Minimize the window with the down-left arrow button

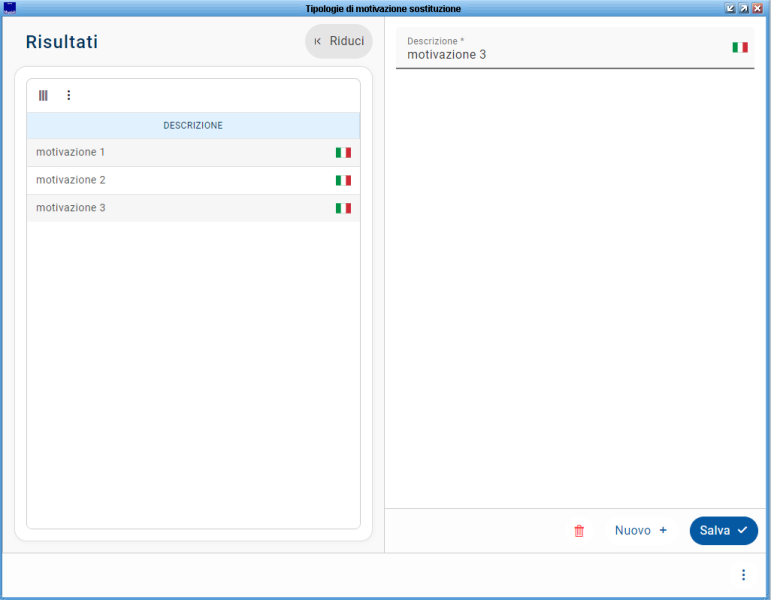[730, 8]
